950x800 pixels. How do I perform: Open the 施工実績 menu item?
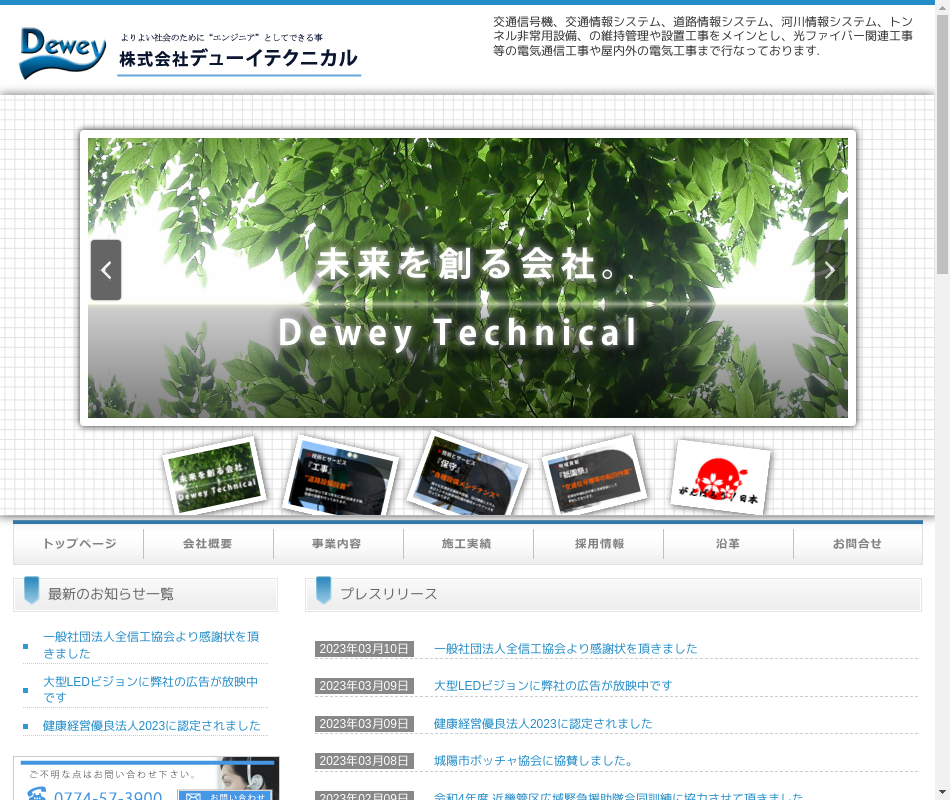tap(468, 544)
